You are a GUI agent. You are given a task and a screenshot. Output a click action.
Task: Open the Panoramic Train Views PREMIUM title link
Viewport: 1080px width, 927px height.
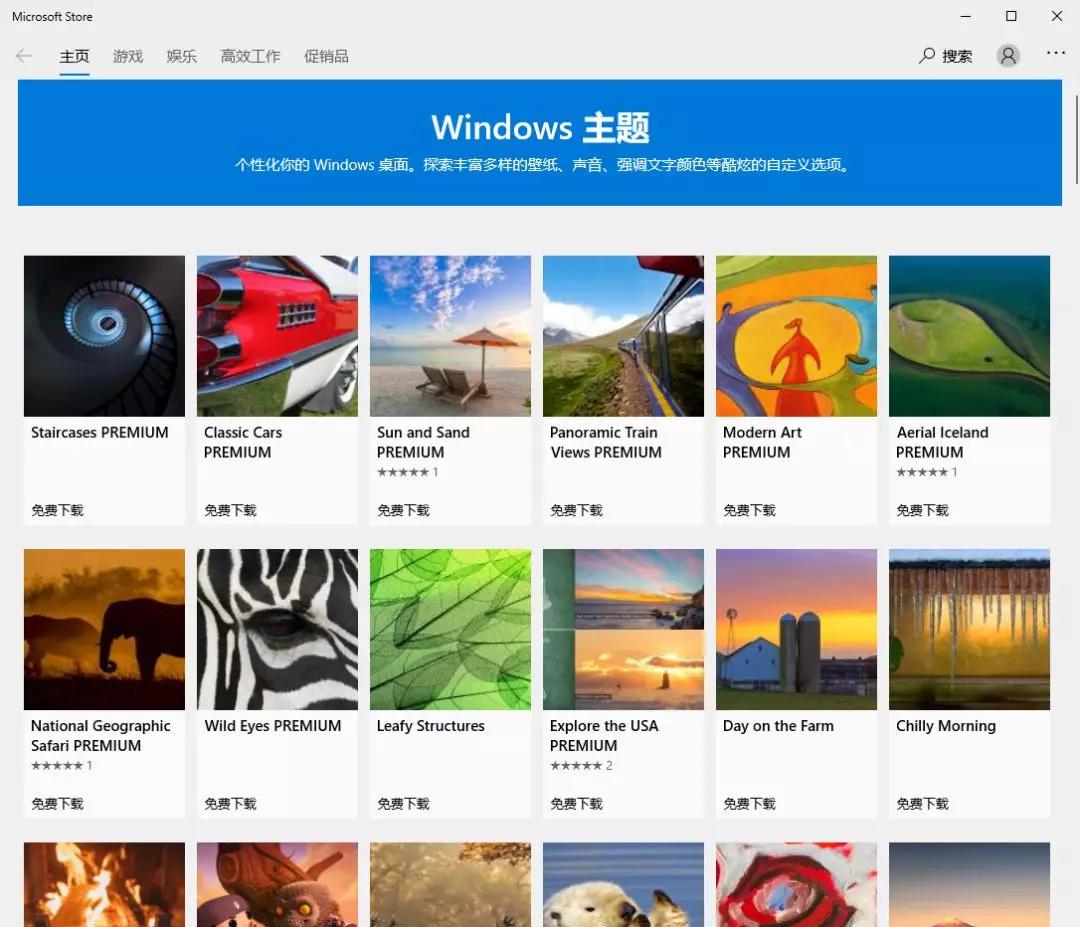tap(604, 442)
